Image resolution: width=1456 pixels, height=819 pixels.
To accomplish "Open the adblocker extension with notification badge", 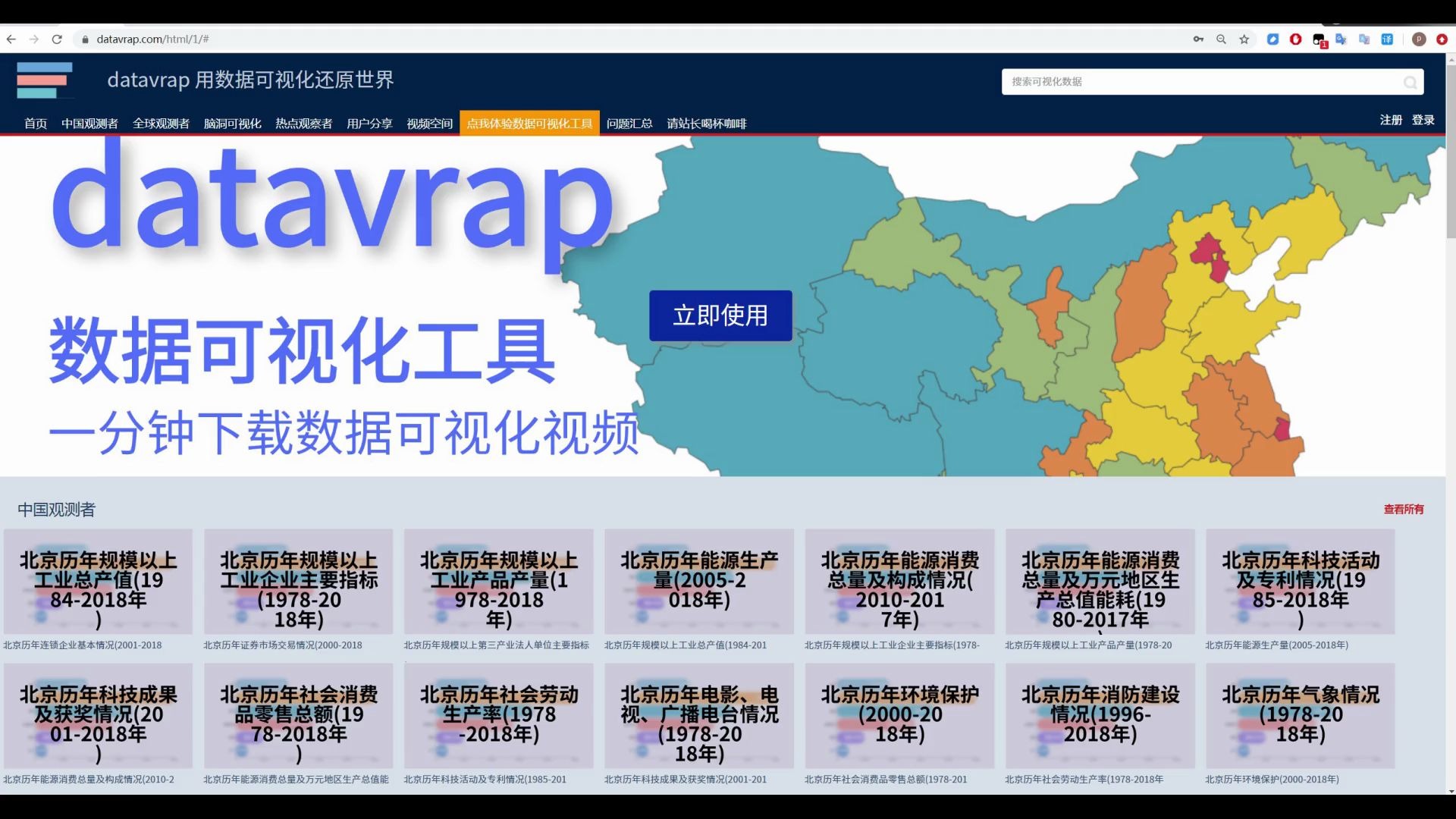I will tap(1318, 39).
